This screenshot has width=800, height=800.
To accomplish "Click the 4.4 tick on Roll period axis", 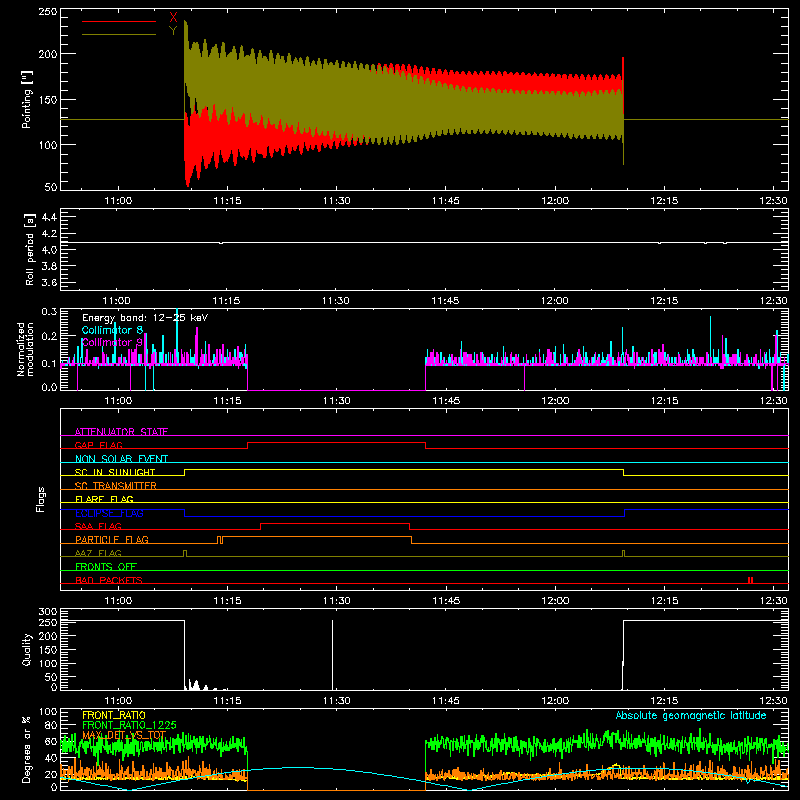I will 49,217.
